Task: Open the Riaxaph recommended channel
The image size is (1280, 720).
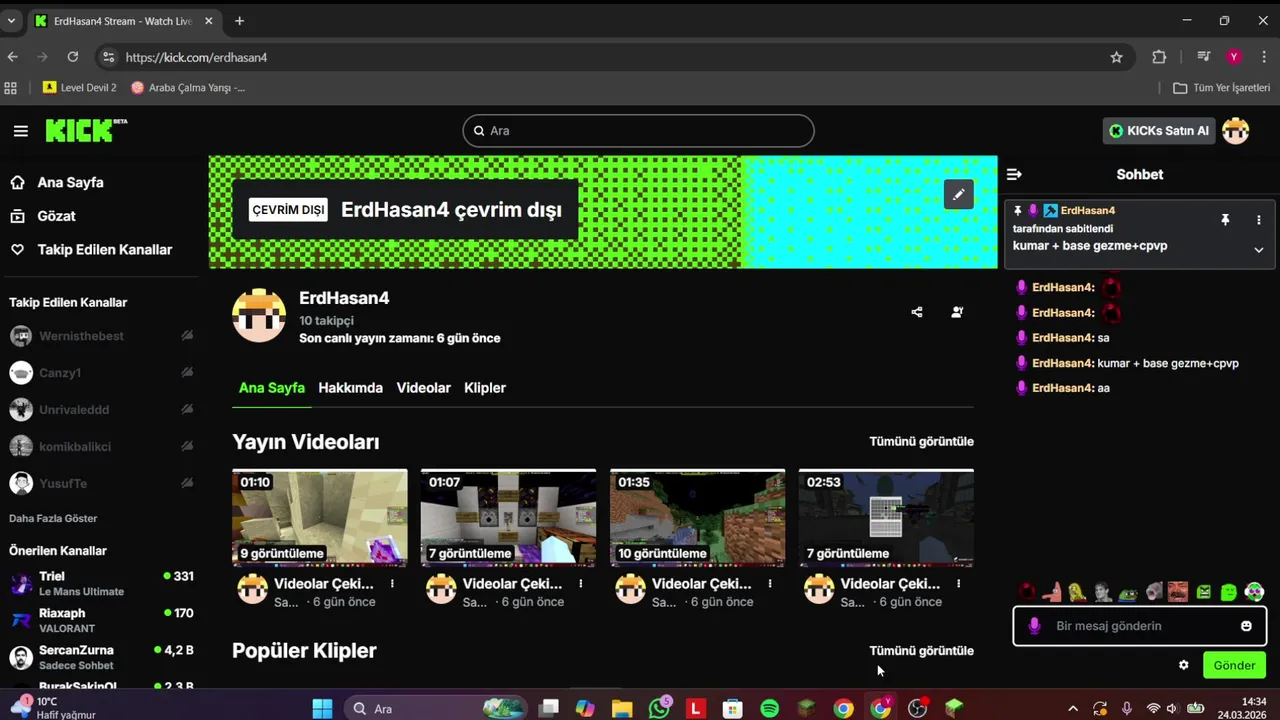Action: (x=100, y=620)
